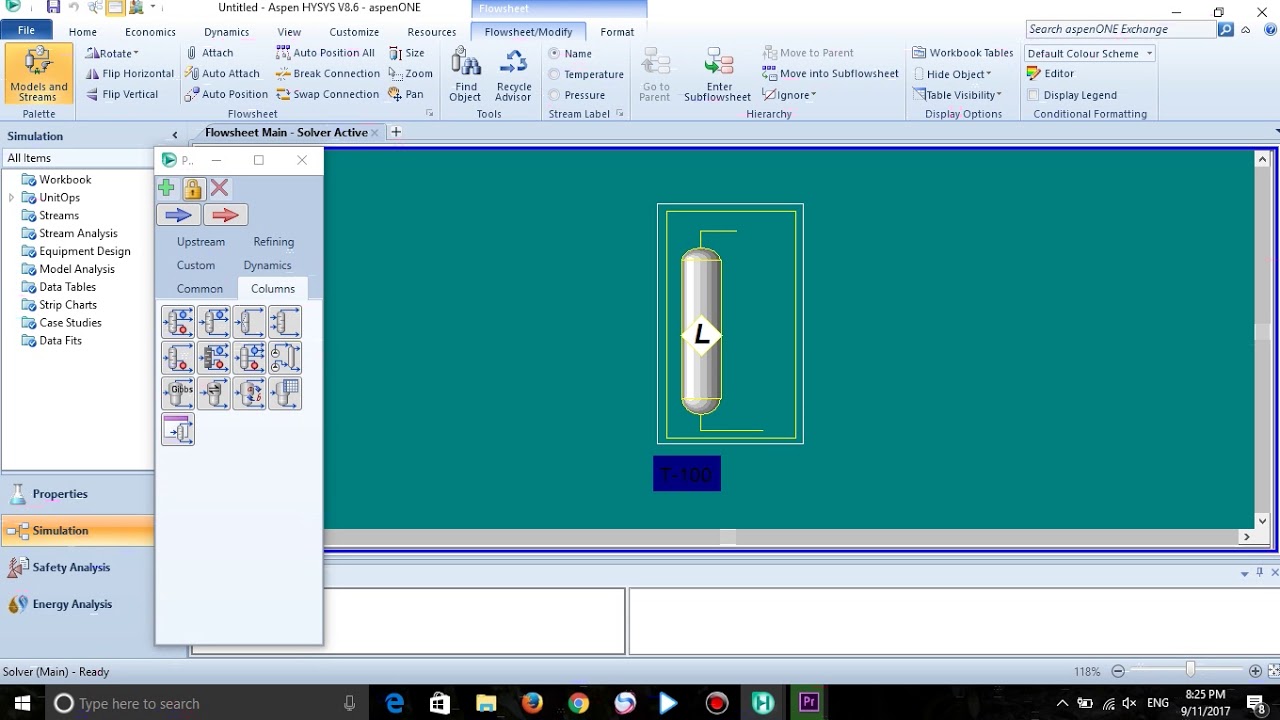Select the first column icon in palette's top row
The height and width of the screenshot is (720, 1280).
(178, 322)
